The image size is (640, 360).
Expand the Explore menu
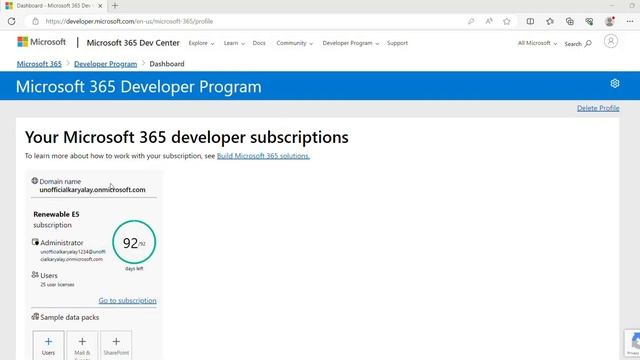[201, 43]
